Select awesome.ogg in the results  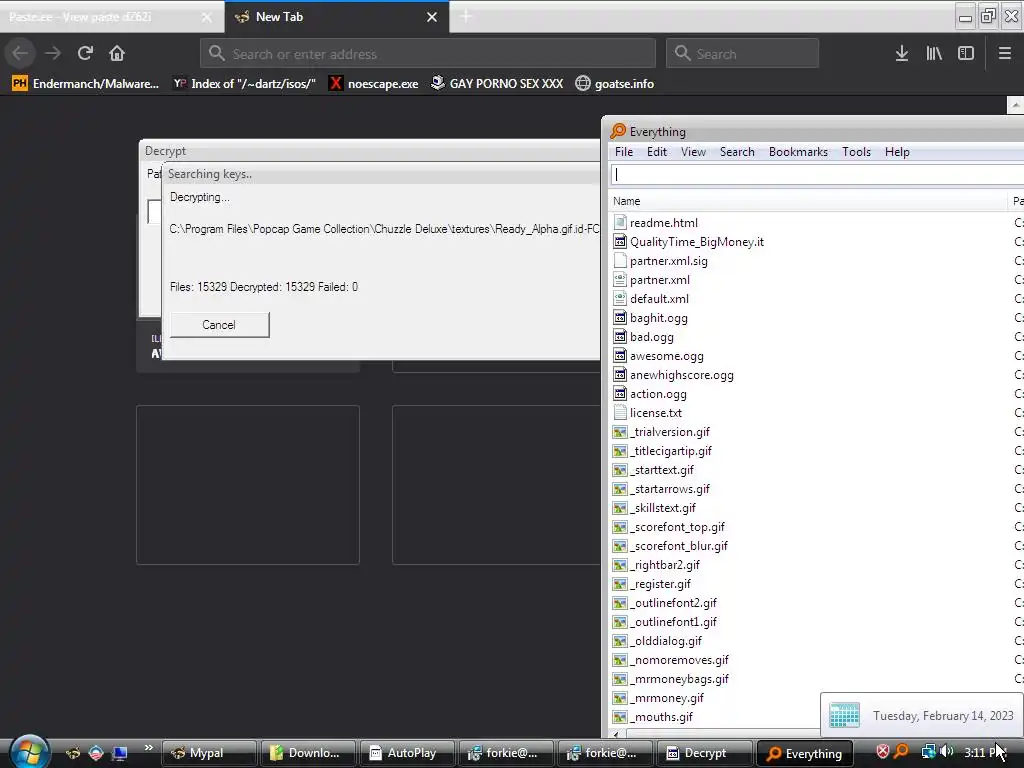667,356
